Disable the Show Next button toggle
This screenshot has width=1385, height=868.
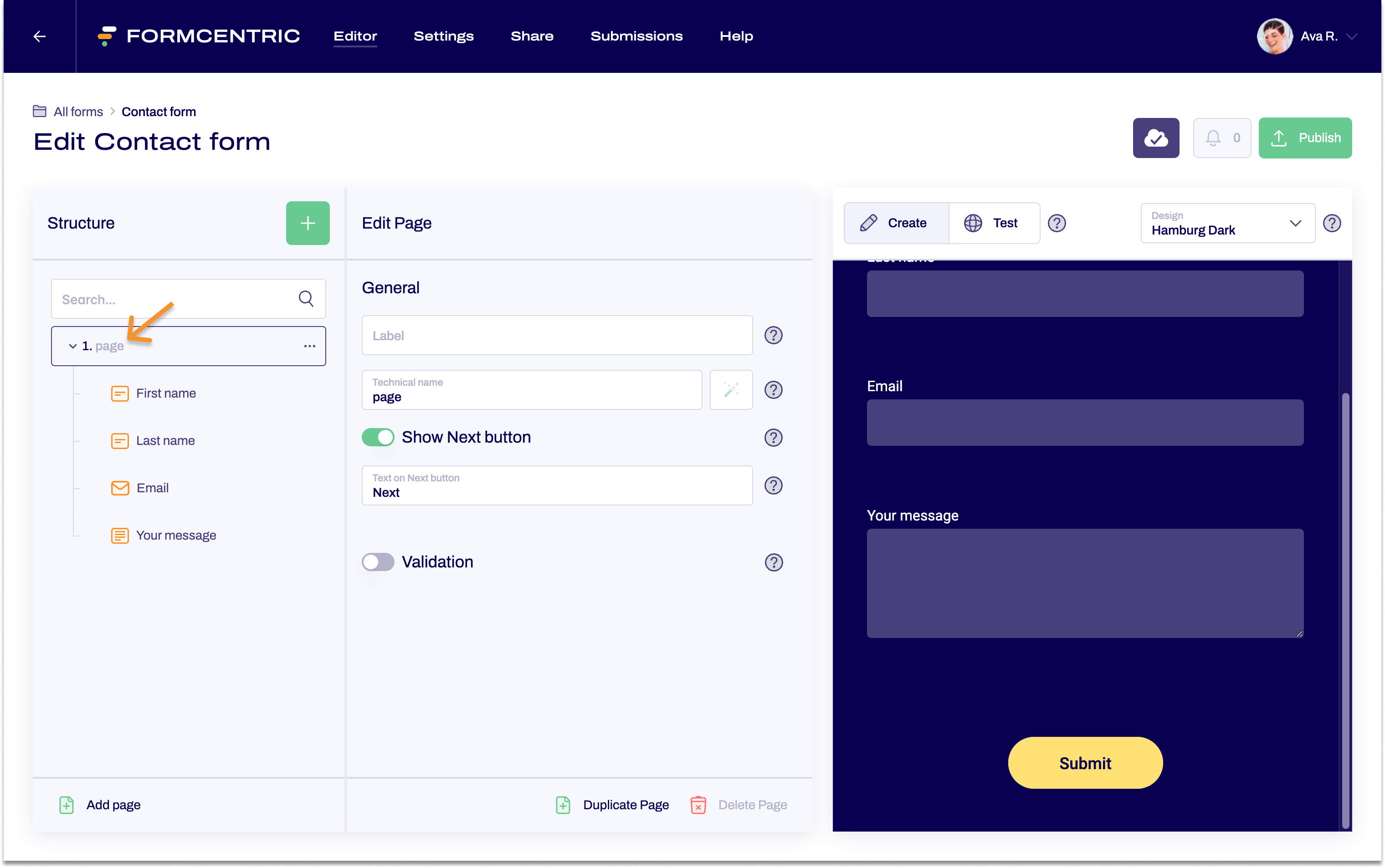378,437
